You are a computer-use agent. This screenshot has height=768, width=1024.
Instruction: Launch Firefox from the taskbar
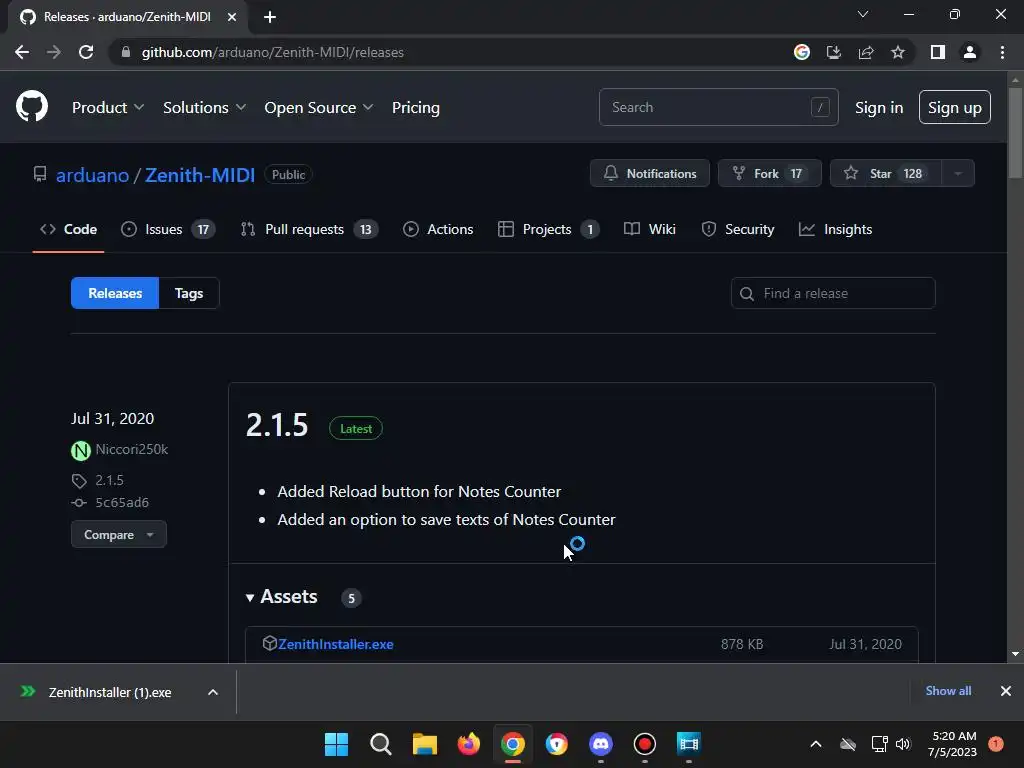click(x=468, y=744)
